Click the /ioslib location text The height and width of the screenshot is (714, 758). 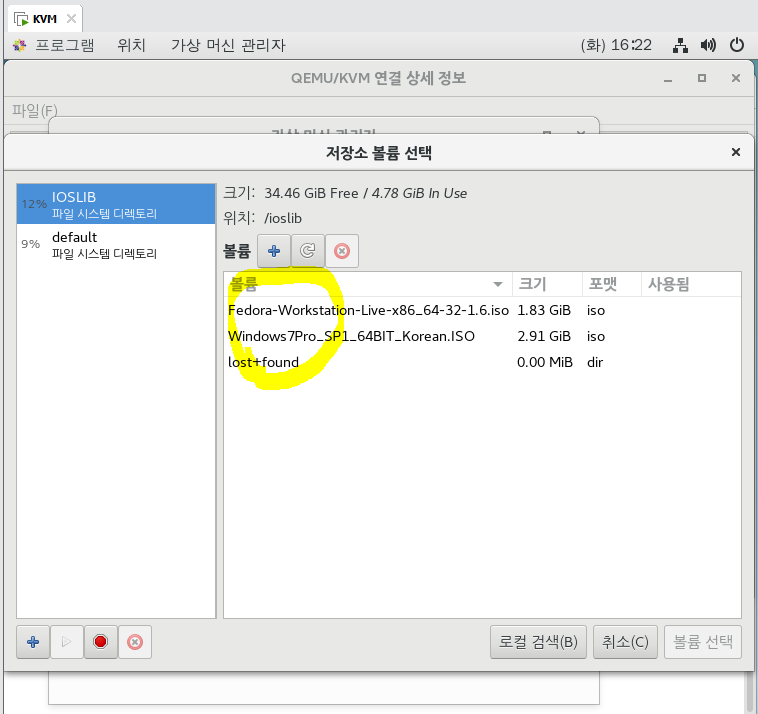[283, 219]
